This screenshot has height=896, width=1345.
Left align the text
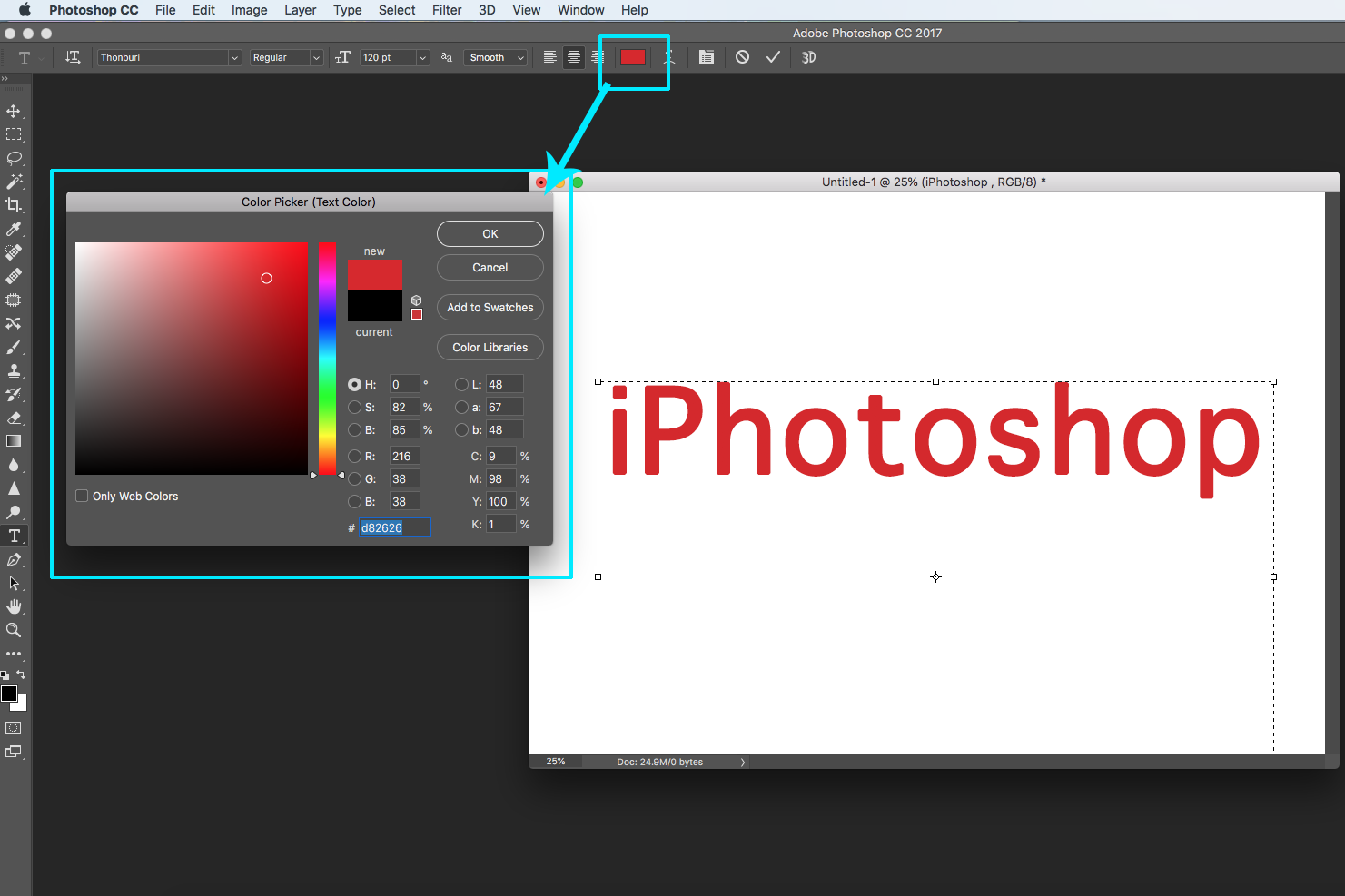coord(549,57)
